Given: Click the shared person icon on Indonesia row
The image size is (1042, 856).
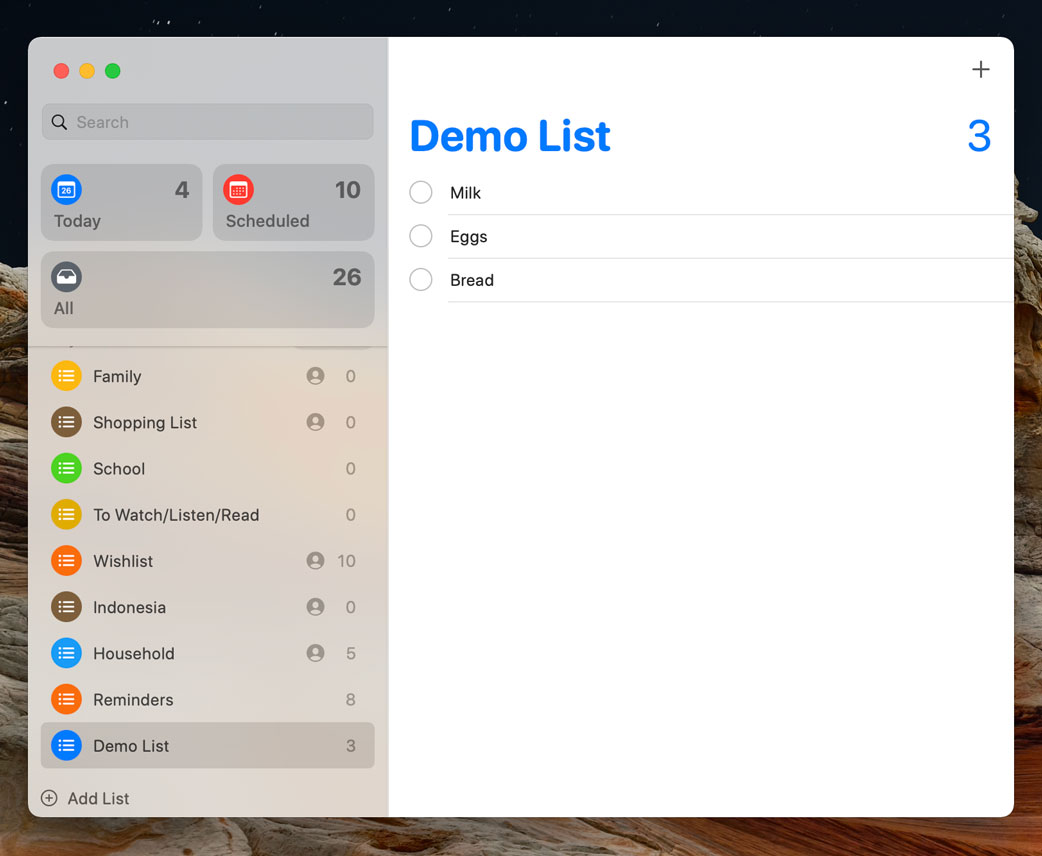Looking at the screenshot, I should tap(316, 607).
